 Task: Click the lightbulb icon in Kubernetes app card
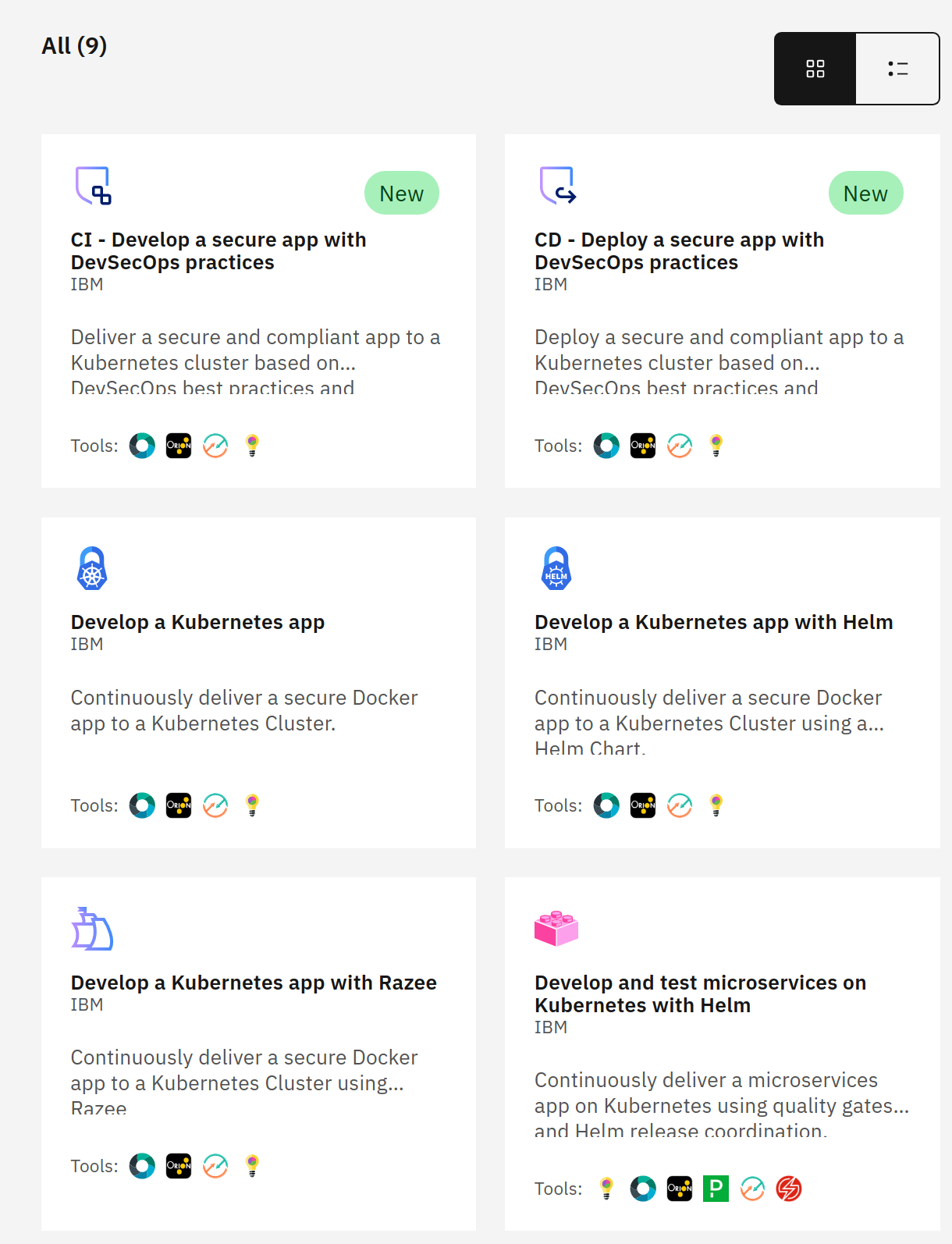252,805
